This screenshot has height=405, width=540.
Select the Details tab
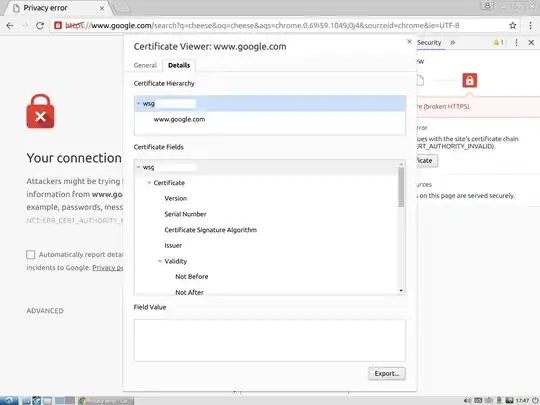179,65
